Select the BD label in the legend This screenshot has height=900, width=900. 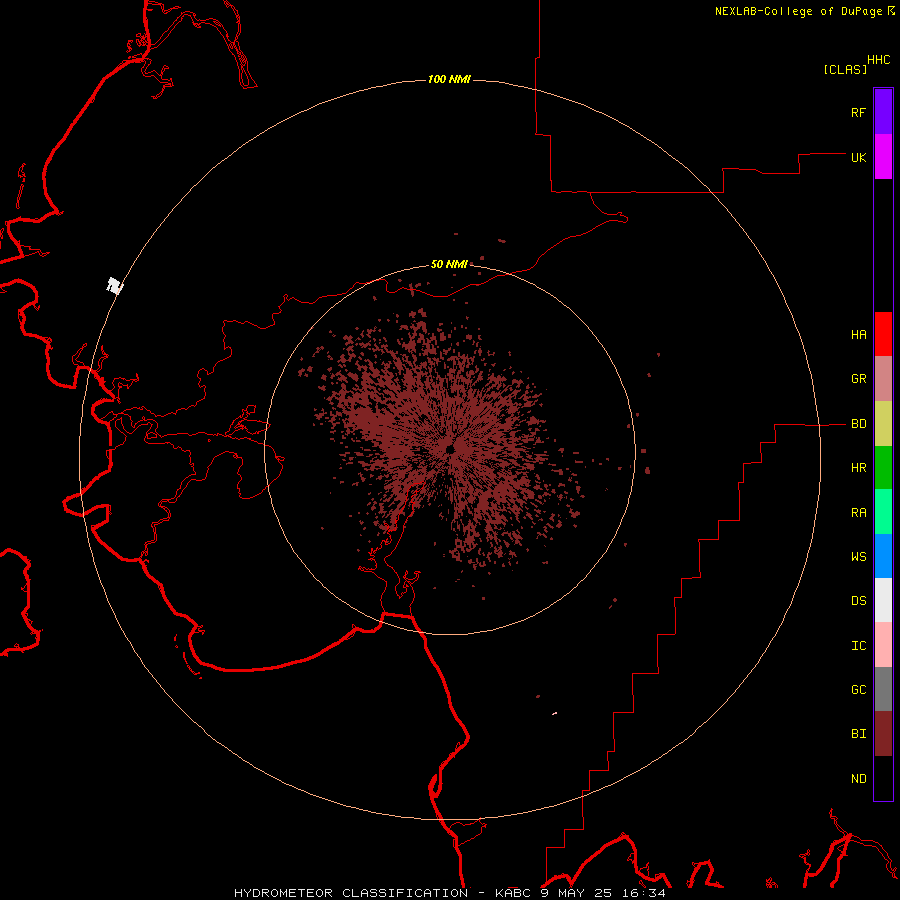(858, 424)
